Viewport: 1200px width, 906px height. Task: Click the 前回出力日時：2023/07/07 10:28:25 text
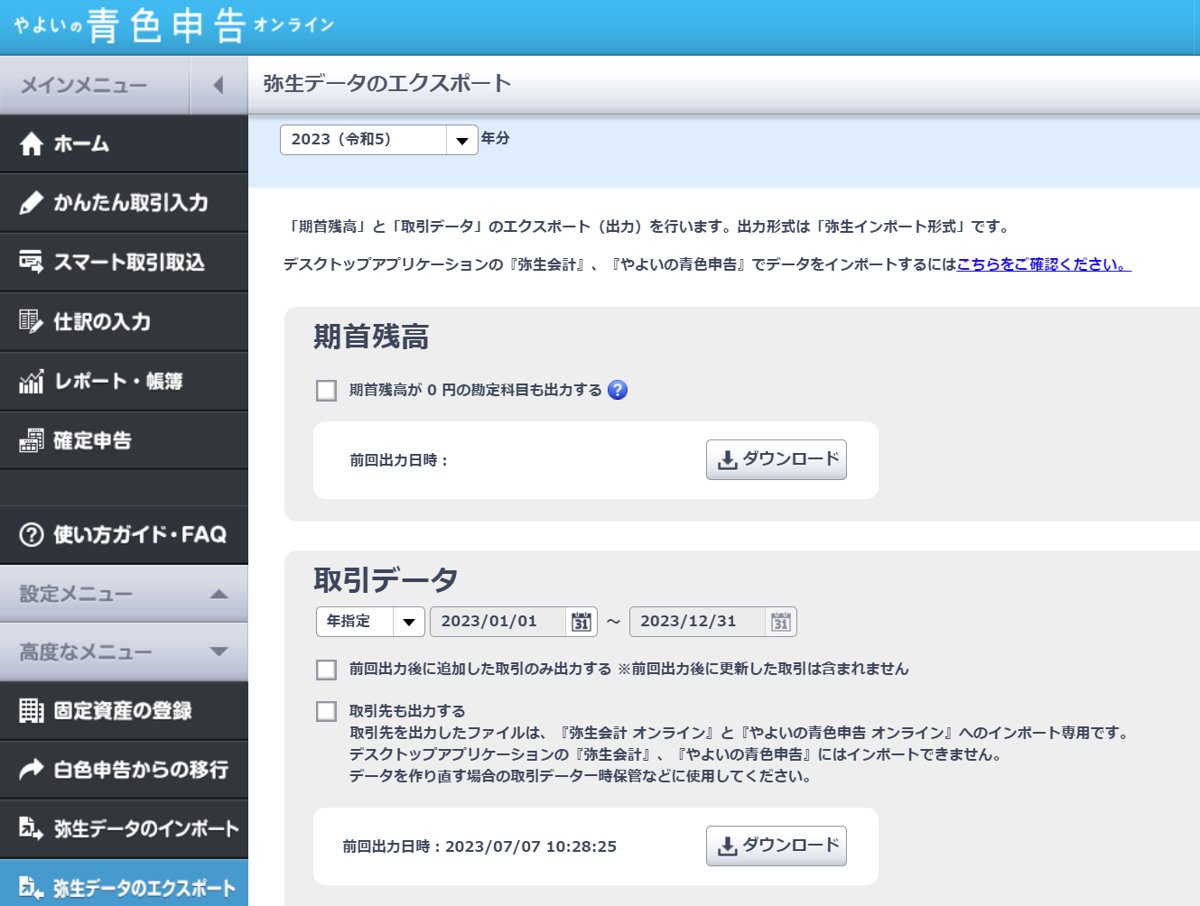coord(479,847)
